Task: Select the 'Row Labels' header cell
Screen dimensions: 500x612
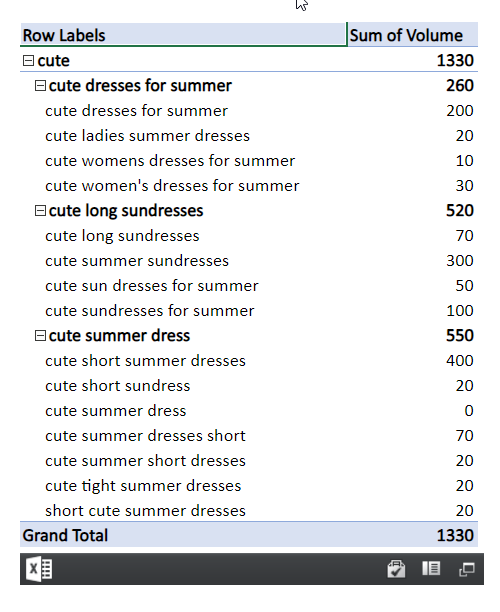Action: coord(183,35)
